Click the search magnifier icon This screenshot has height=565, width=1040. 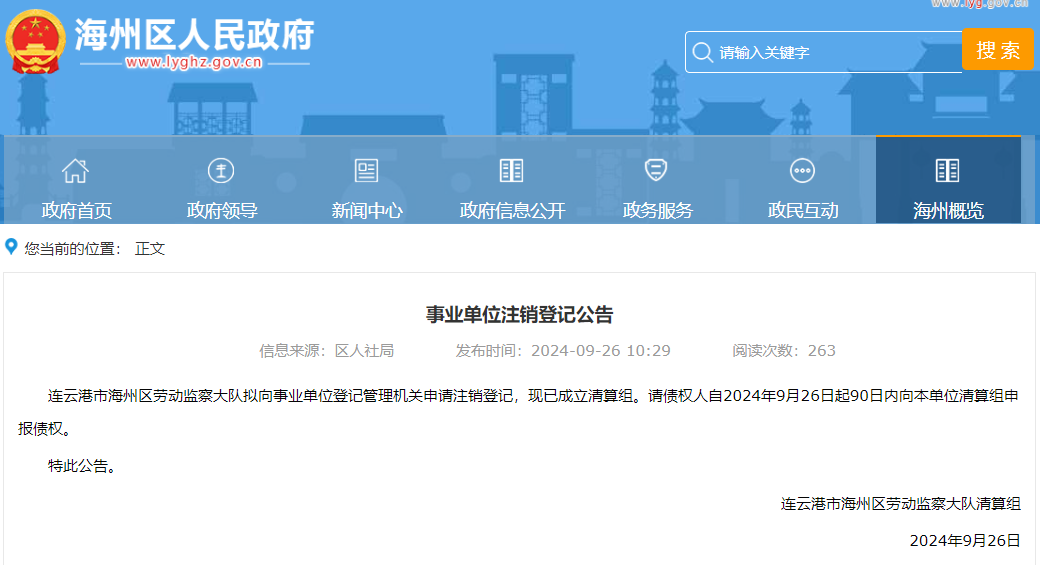pyautogui.click(x=702, y=52)
